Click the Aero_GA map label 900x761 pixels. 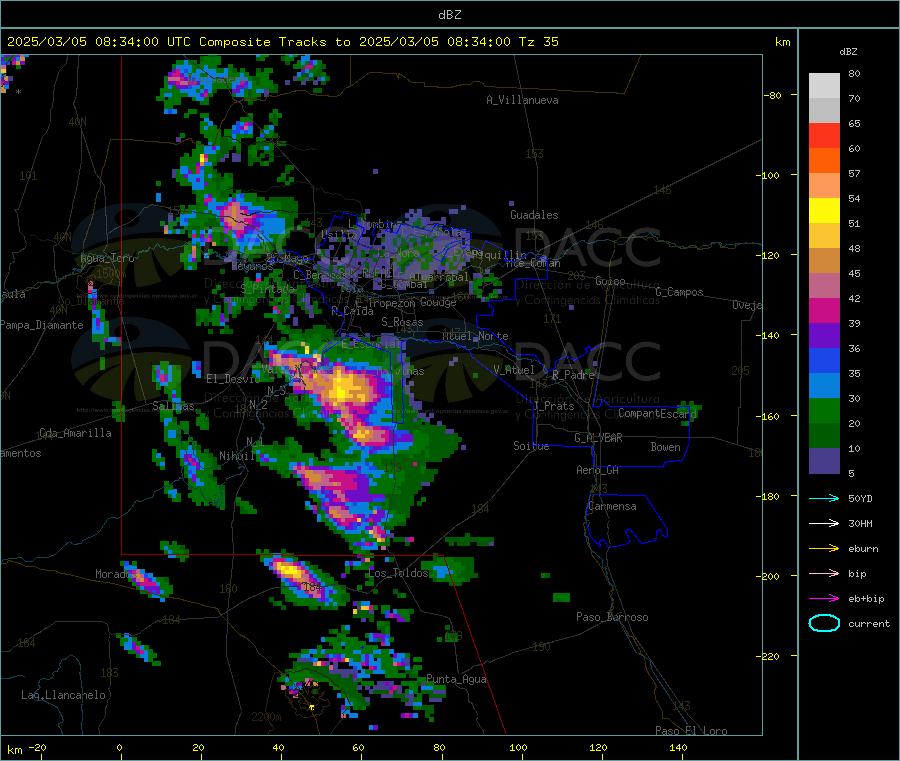pyautogui.click(x=597, y=470)
